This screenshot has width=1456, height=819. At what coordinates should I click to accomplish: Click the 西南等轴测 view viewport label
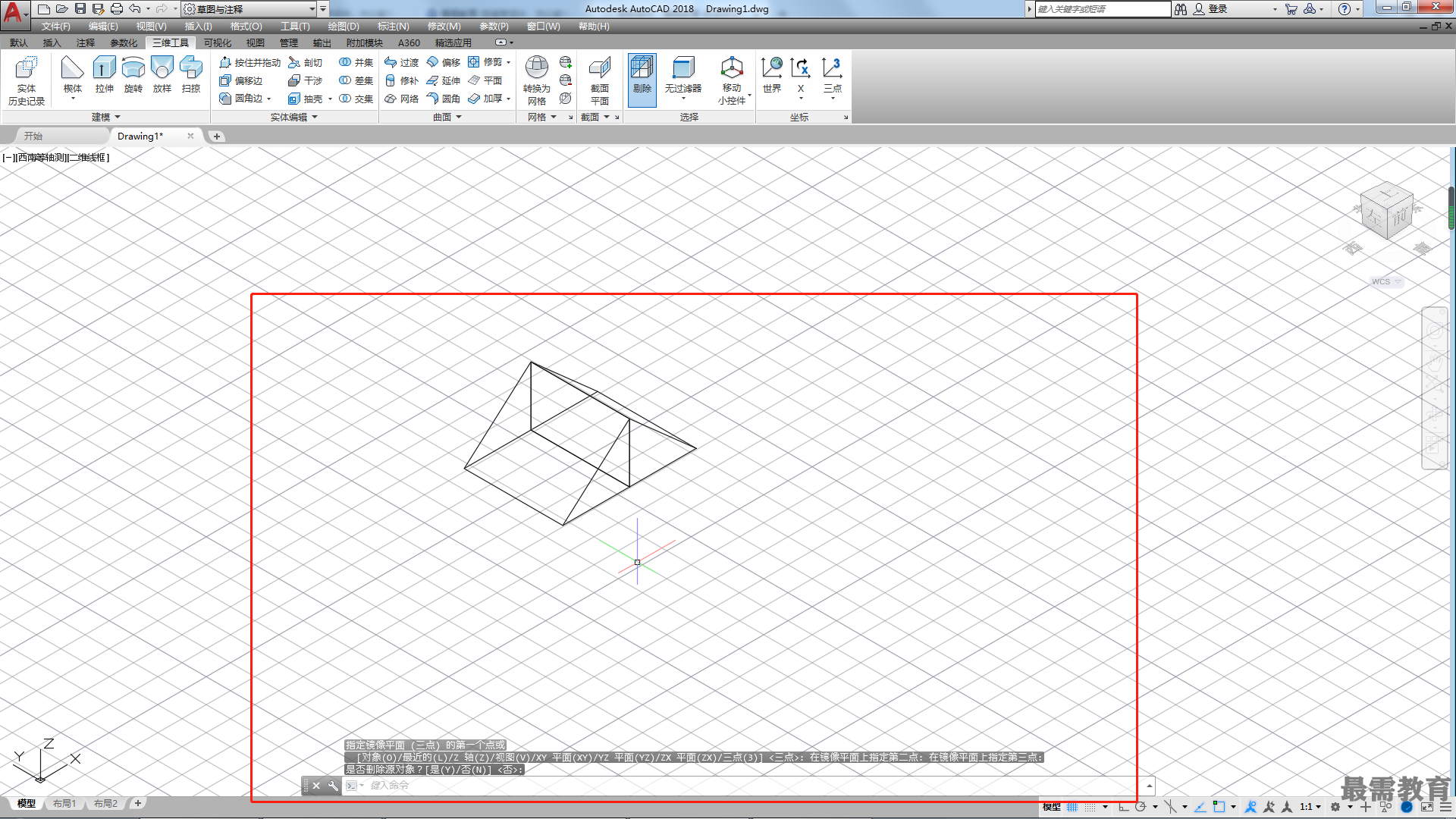tap(41, 158)
